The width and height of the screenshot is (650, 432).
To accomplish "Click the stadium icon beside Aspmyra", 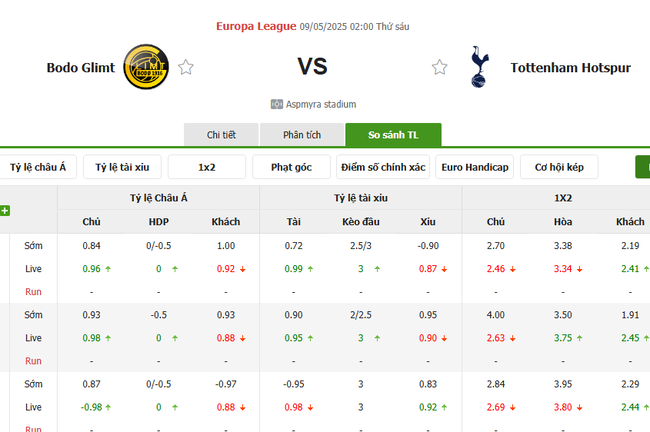I will point(276,104).
